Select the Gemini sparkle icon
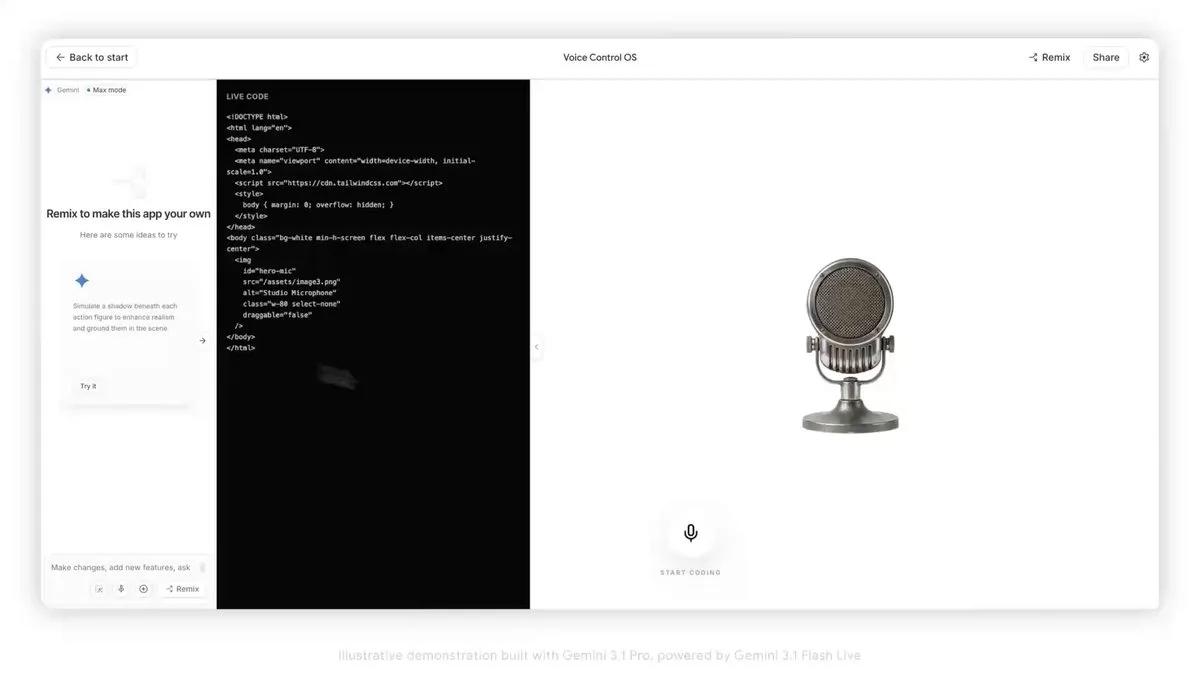This screenshot has width=1200, height=675. pyautogui.click(x=48, y=89)
